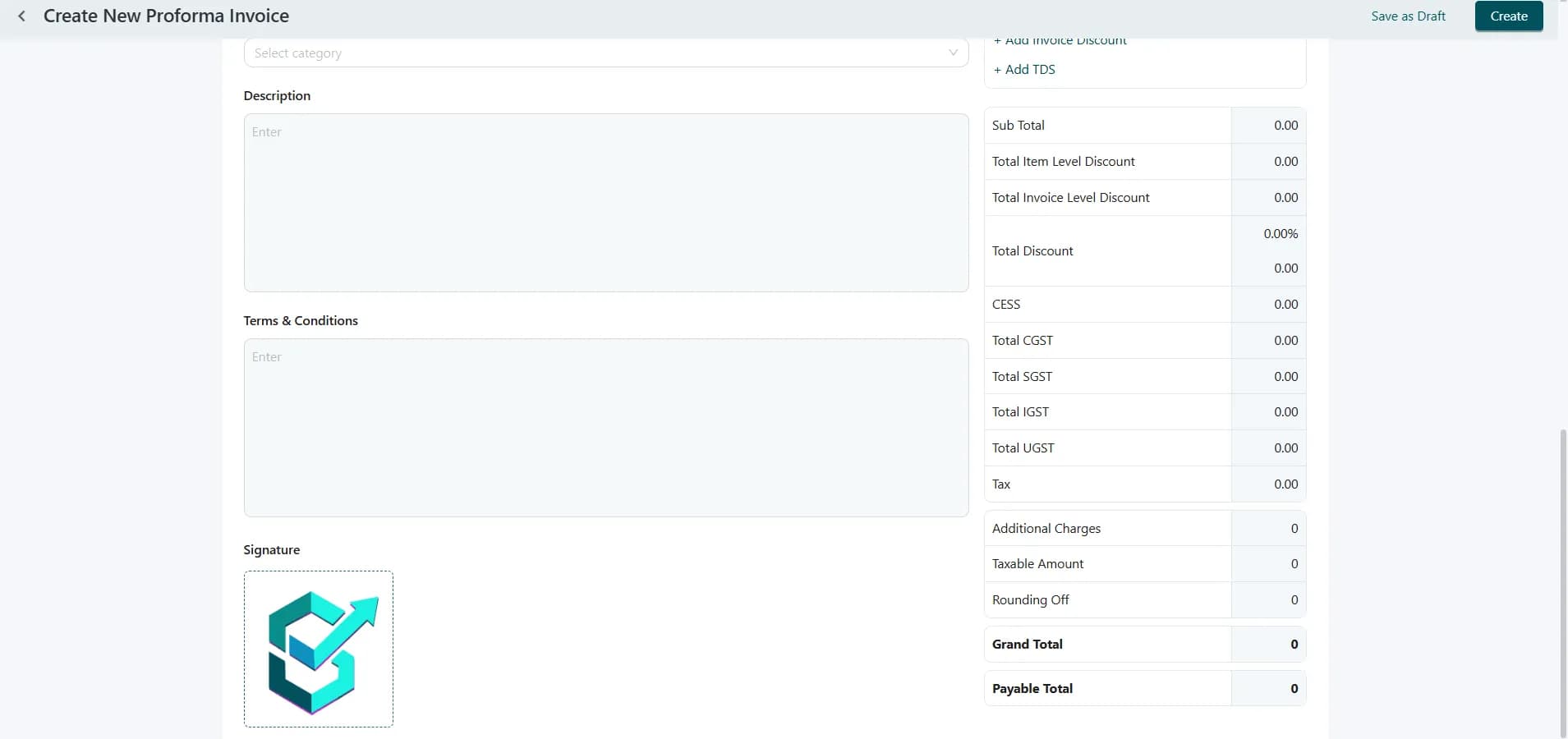Click Add Invoice Discount link

(x=1060, y=40)
